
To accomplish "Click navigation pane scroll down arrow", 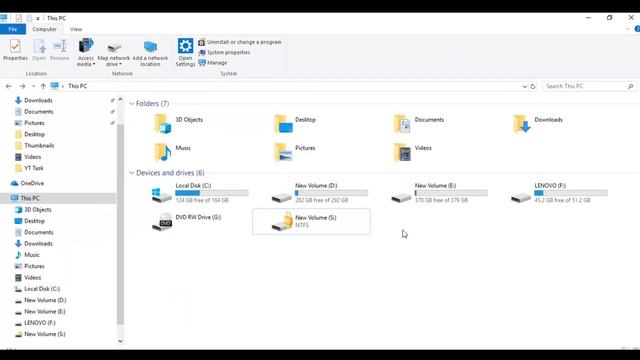I will (x=120, y=341).
